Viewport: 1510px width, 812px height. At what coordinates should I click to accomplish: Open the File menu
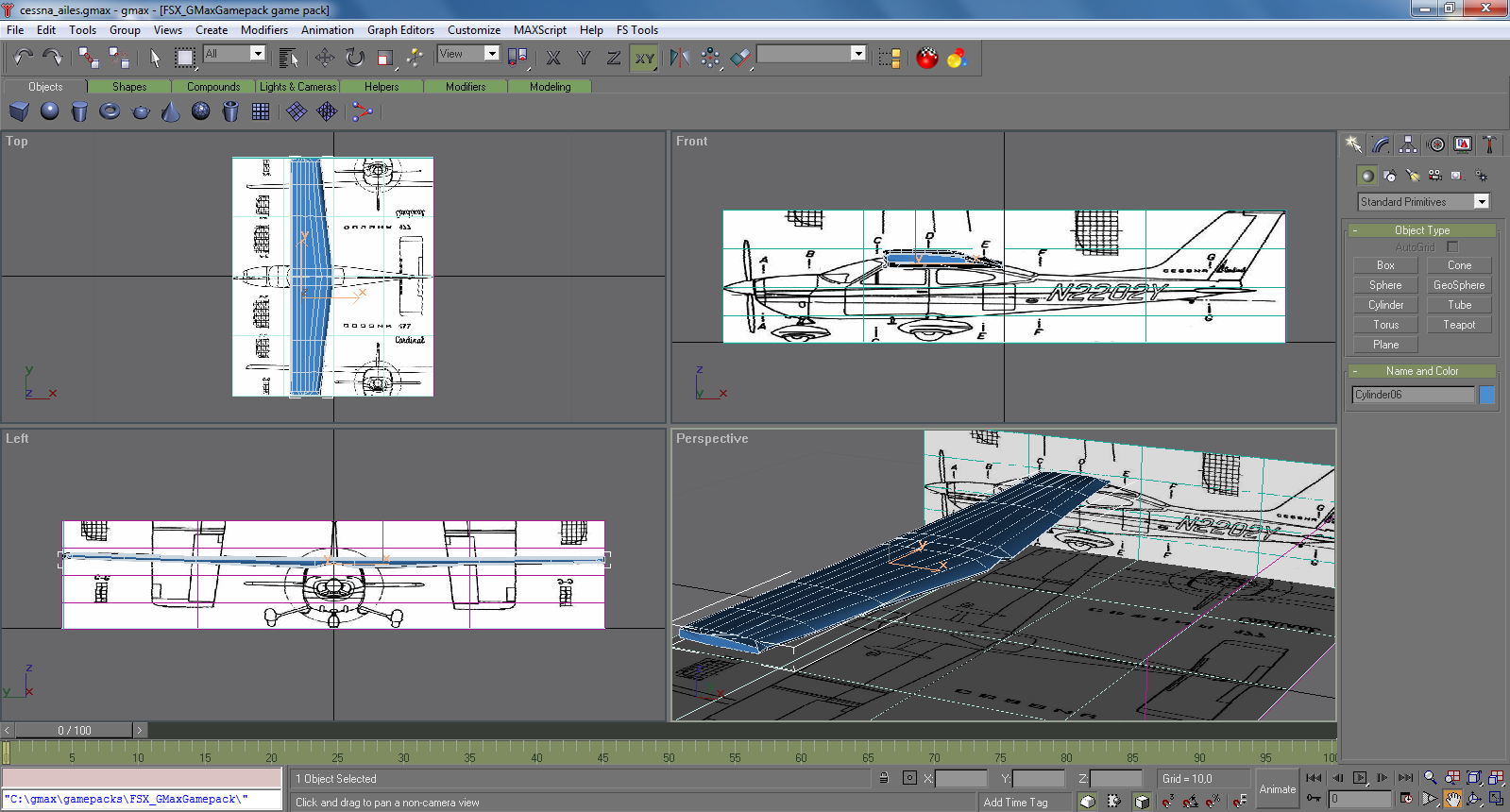point(15,30)
